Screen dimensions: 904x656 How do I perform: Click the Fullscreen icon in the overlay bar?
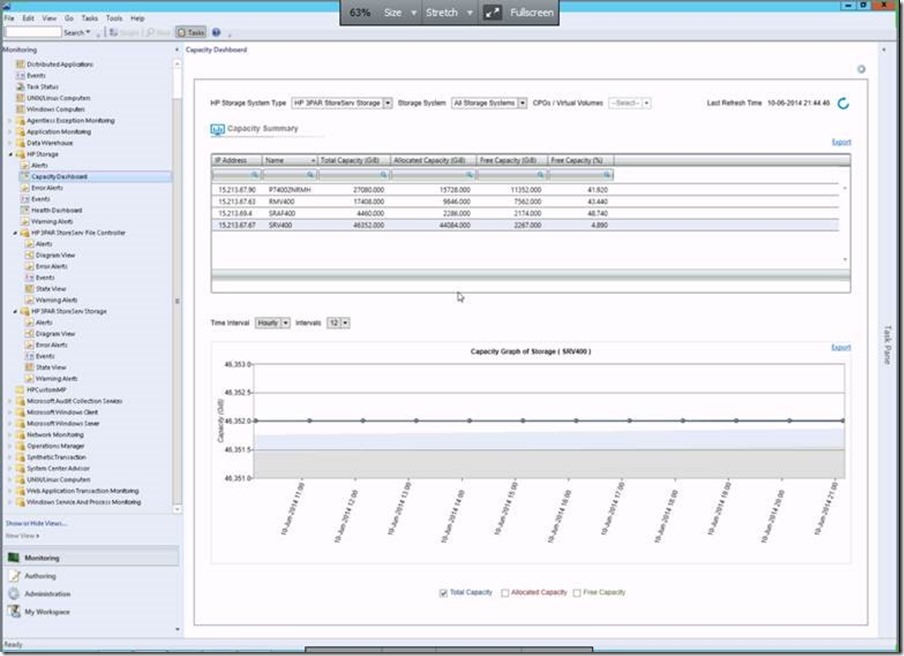[x=492, y=13]
